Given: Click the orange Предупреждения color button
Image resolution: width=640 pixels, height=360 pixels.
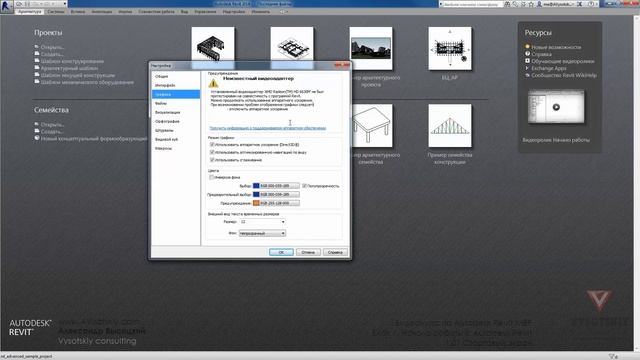Looking at the screenshot, I should coord(276,203).
